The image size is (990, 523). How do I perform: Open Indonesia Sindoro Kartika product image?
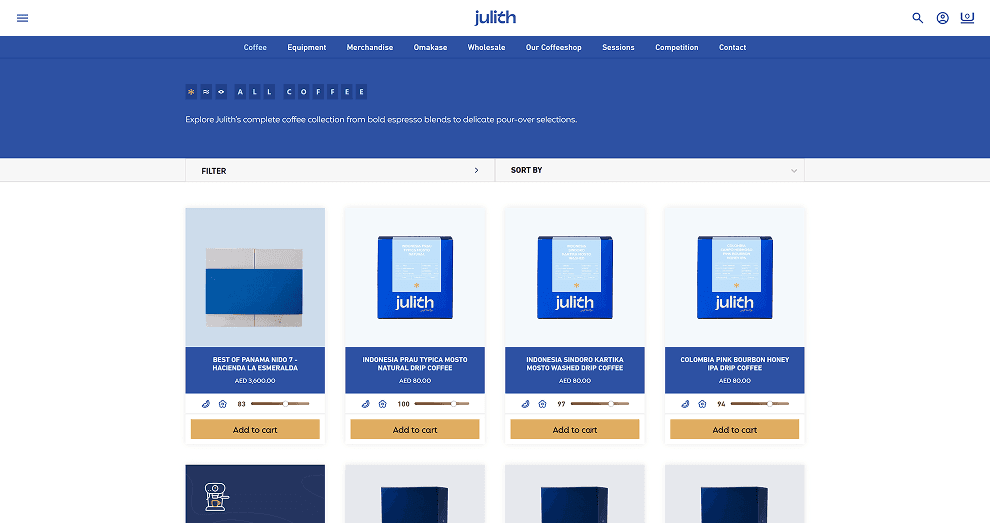[x=575, y=277]
